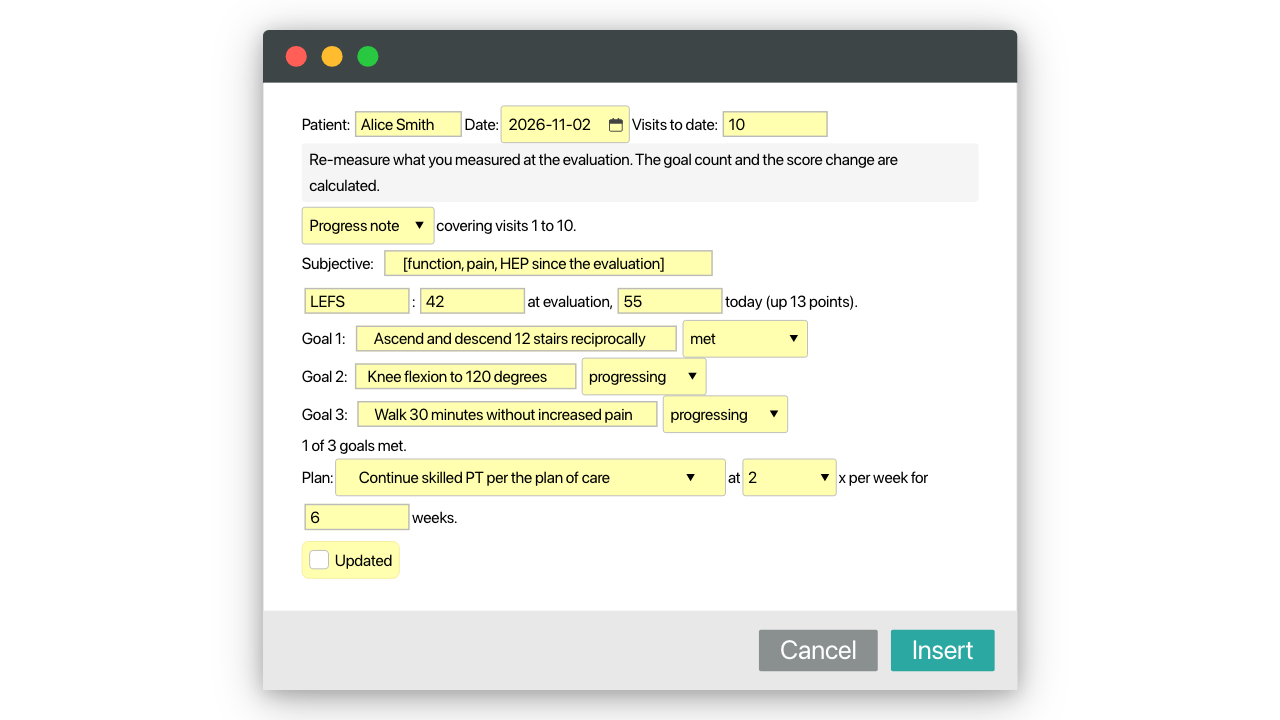Click the evaluation score field showing 42
1280x720 pixels.
[473, 302]
